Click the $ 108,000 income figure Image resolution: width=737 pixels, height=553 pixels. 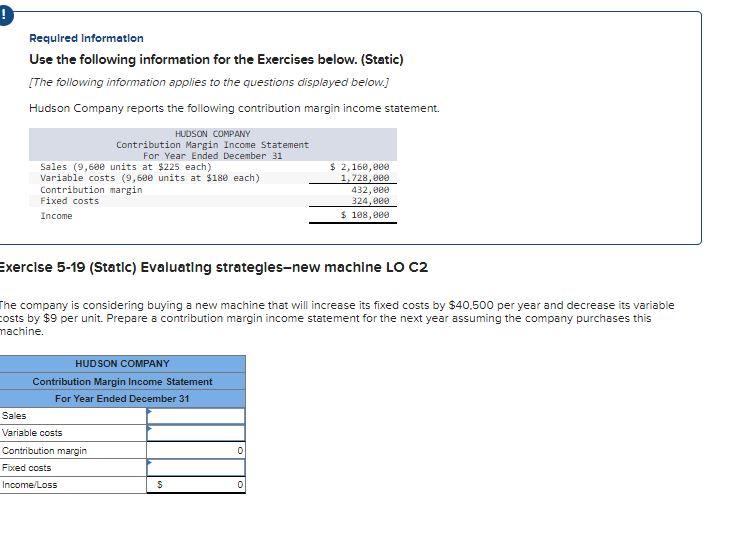click(x=365, y=215)
